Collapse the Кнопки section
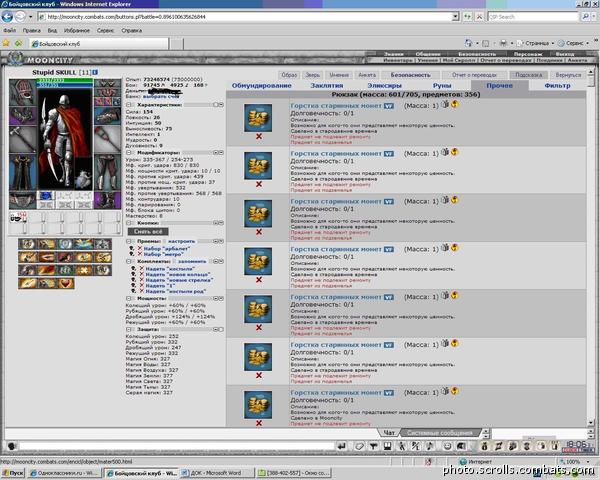Image resolution: width=600 pixels, height=480 pixels. point(129,222)
